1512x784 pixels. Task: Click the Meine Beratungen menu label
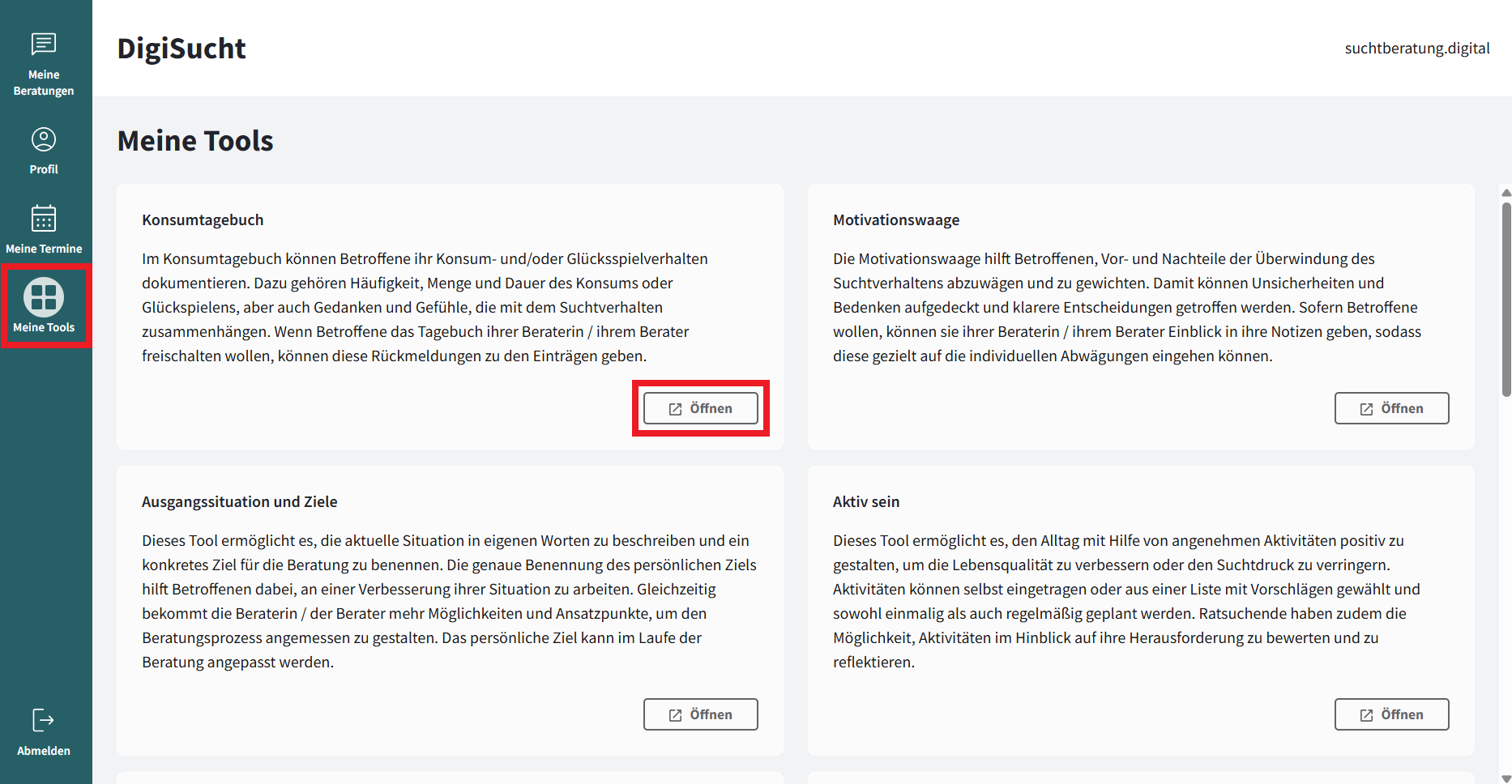[x=44, y=83]
